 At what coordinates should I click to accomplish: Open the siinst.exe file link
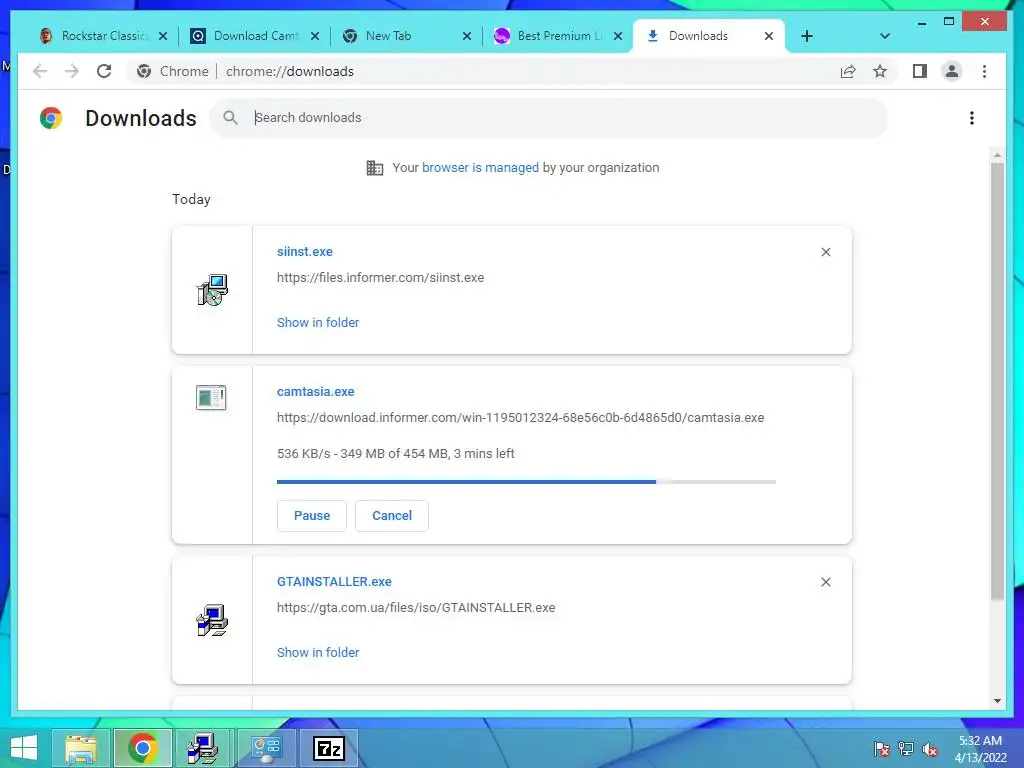[x=304, y=251]
